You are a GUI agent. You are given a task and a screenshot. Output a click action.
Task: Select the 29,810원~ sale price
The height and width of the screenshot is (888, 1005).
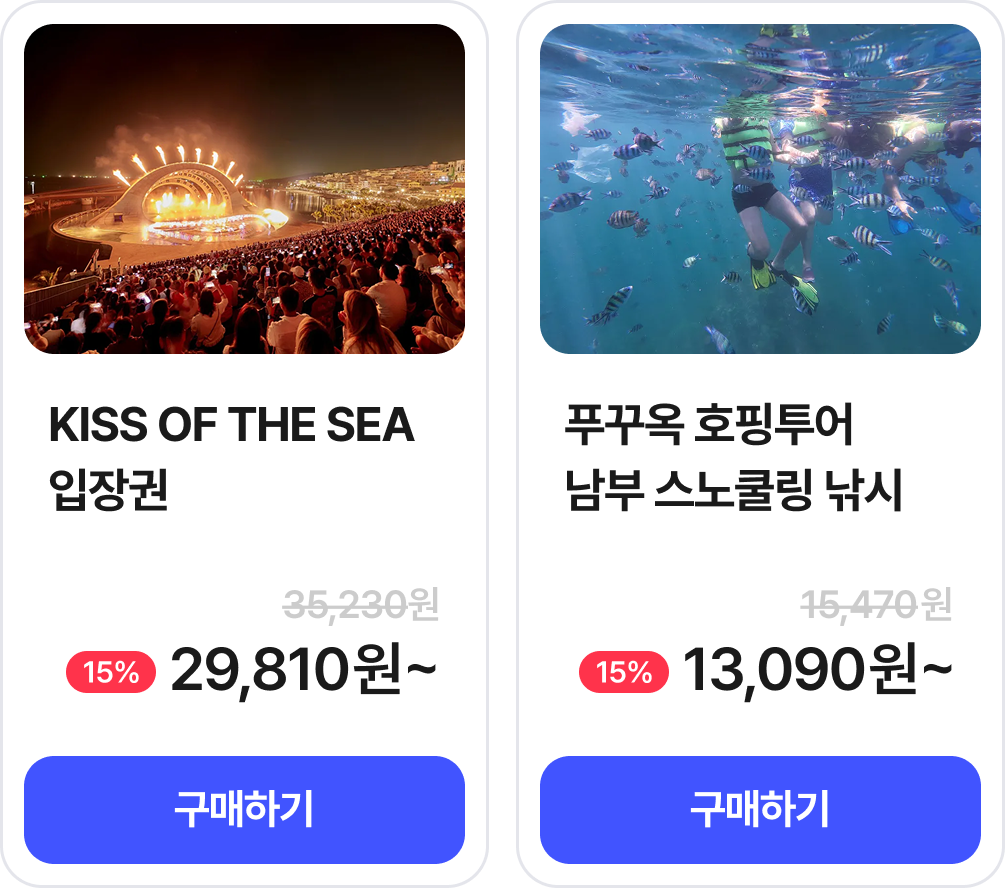pyautogui.click(x=304, y=671)
